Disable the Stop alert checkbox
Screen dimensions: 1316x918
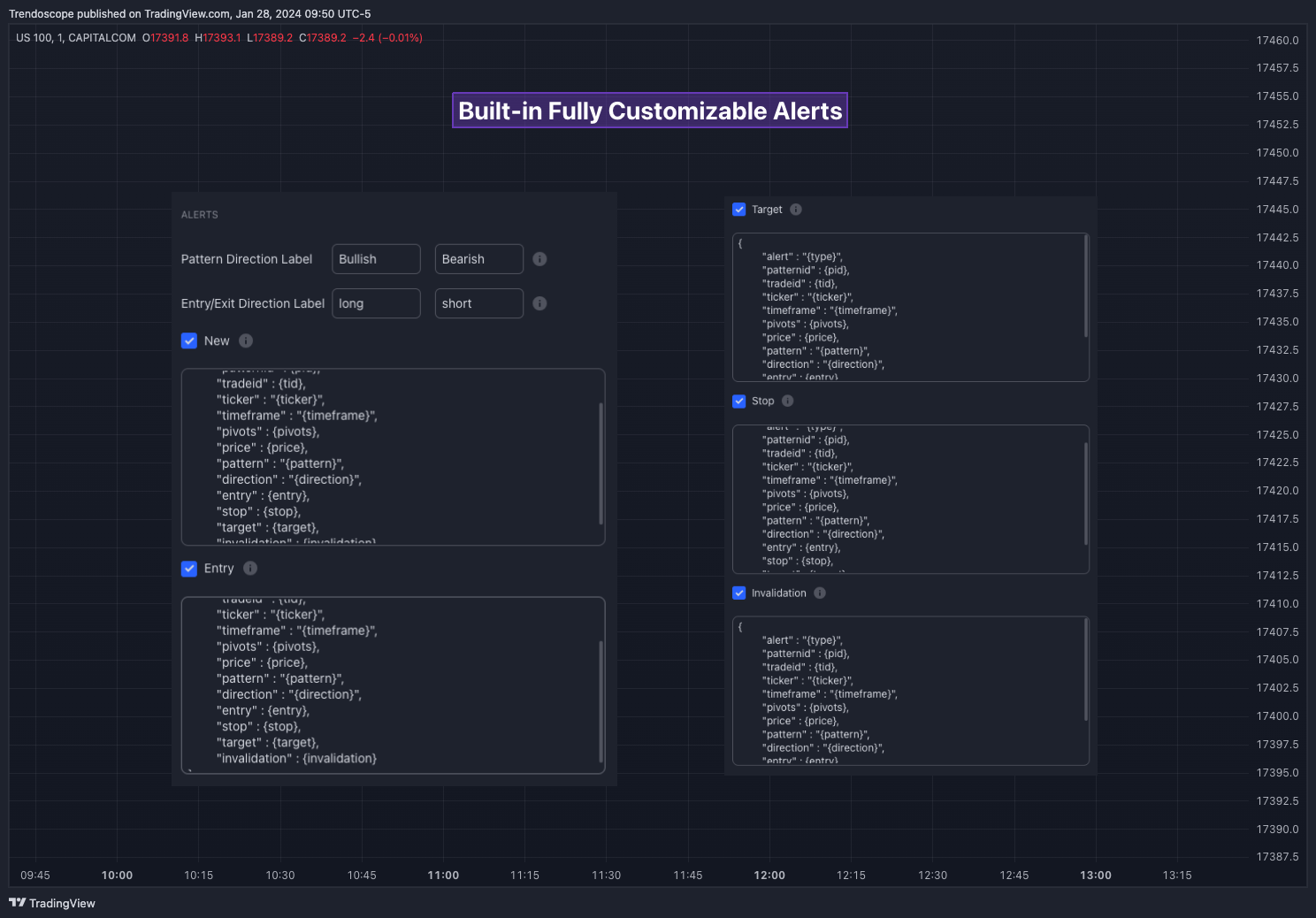[x=739, y=401]
